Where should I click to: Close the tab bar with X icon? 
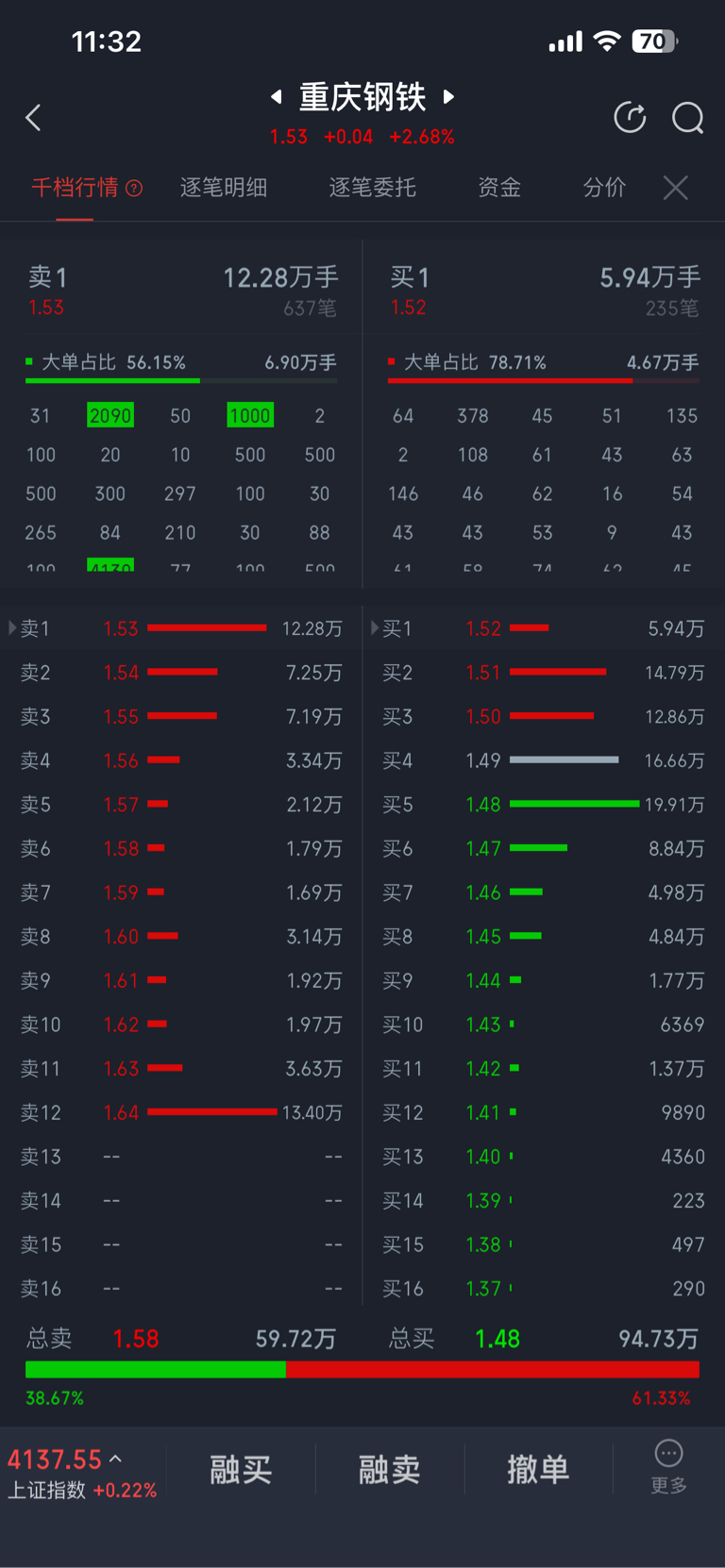tap(675, 188)
